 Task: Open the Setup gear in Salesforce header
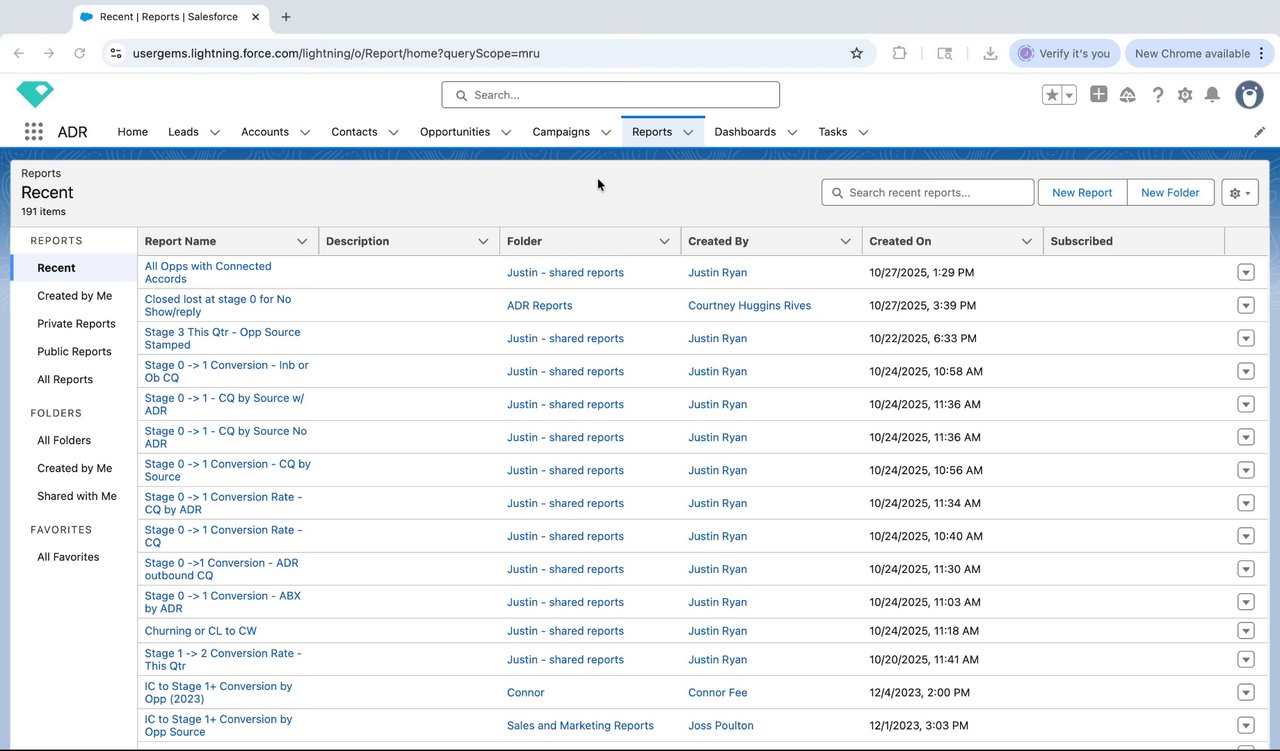click(x=1185, y=95)
